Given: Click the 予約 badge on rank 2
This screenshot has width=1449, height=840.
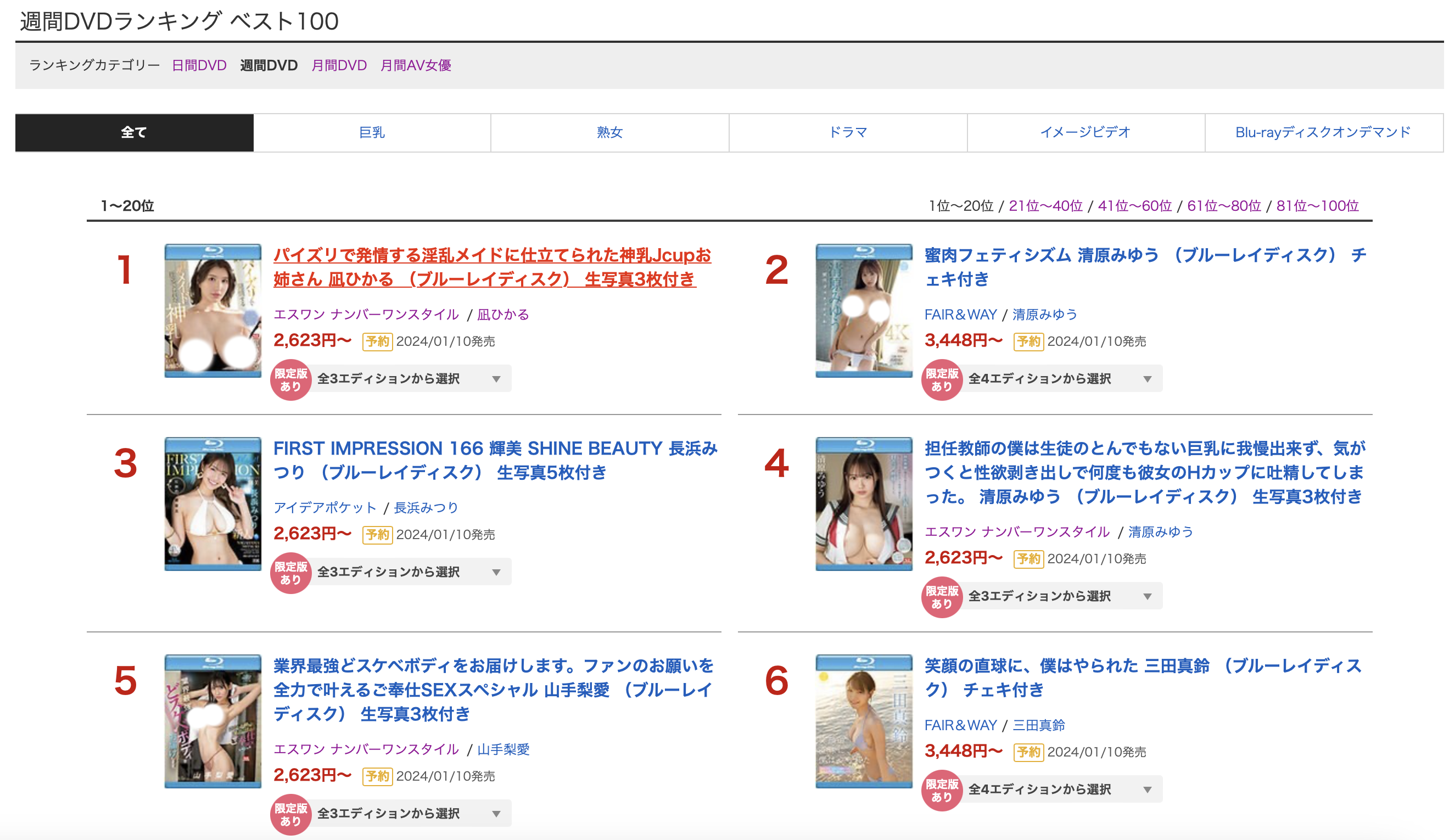Looking at the screenshot, I should coord(1028,341).
